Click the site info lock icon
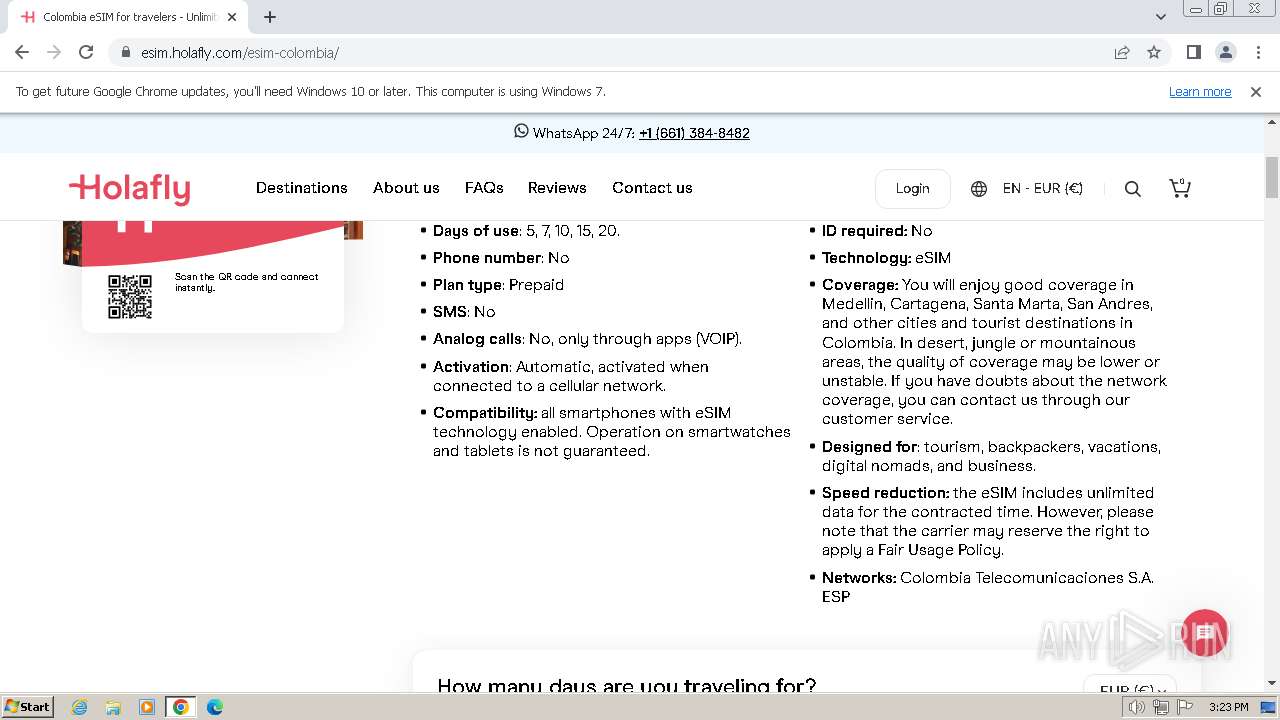The height and width of the screenshot is (720, 1280). 126,52
